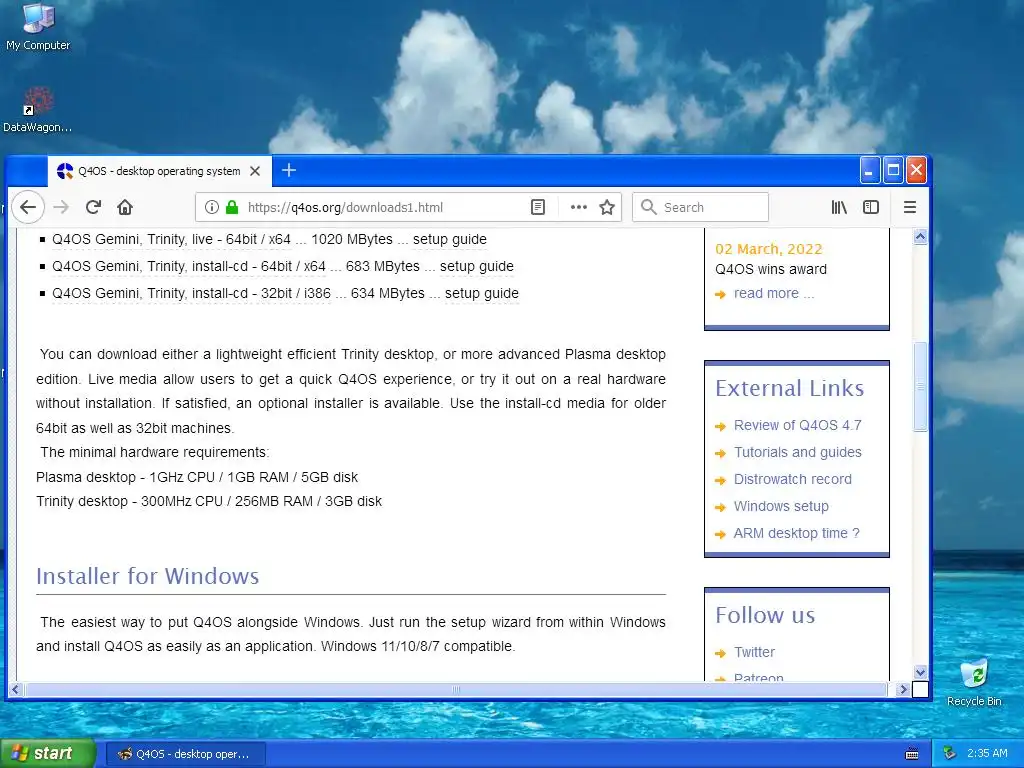1024x768 pixels.
Task: Open the browser home page
Action: (125, 207)
